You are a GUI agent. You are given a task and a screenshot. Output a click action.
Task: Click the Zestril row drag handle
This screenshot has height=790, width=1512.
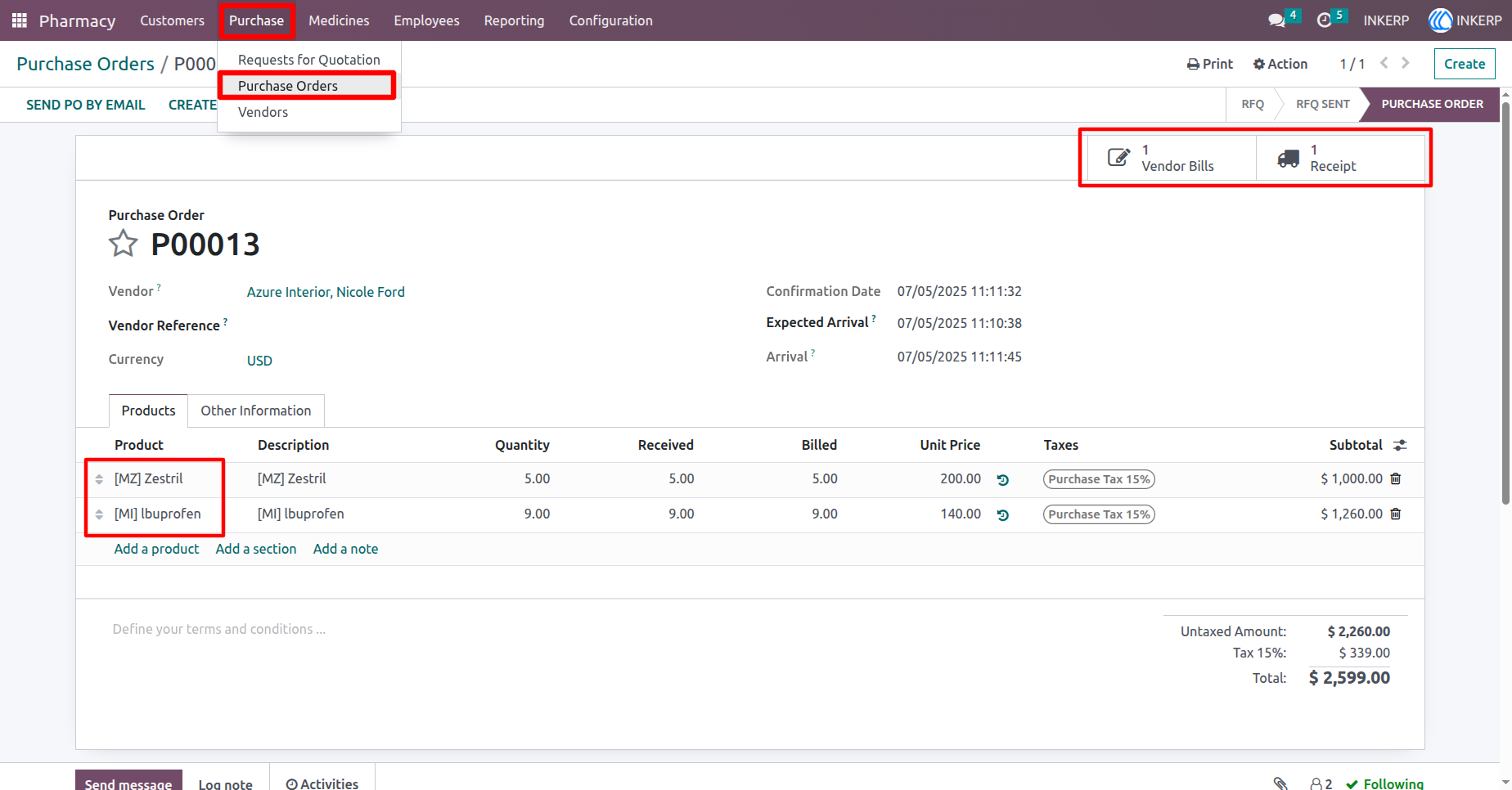pyautogui.click(x=99, y=479)
